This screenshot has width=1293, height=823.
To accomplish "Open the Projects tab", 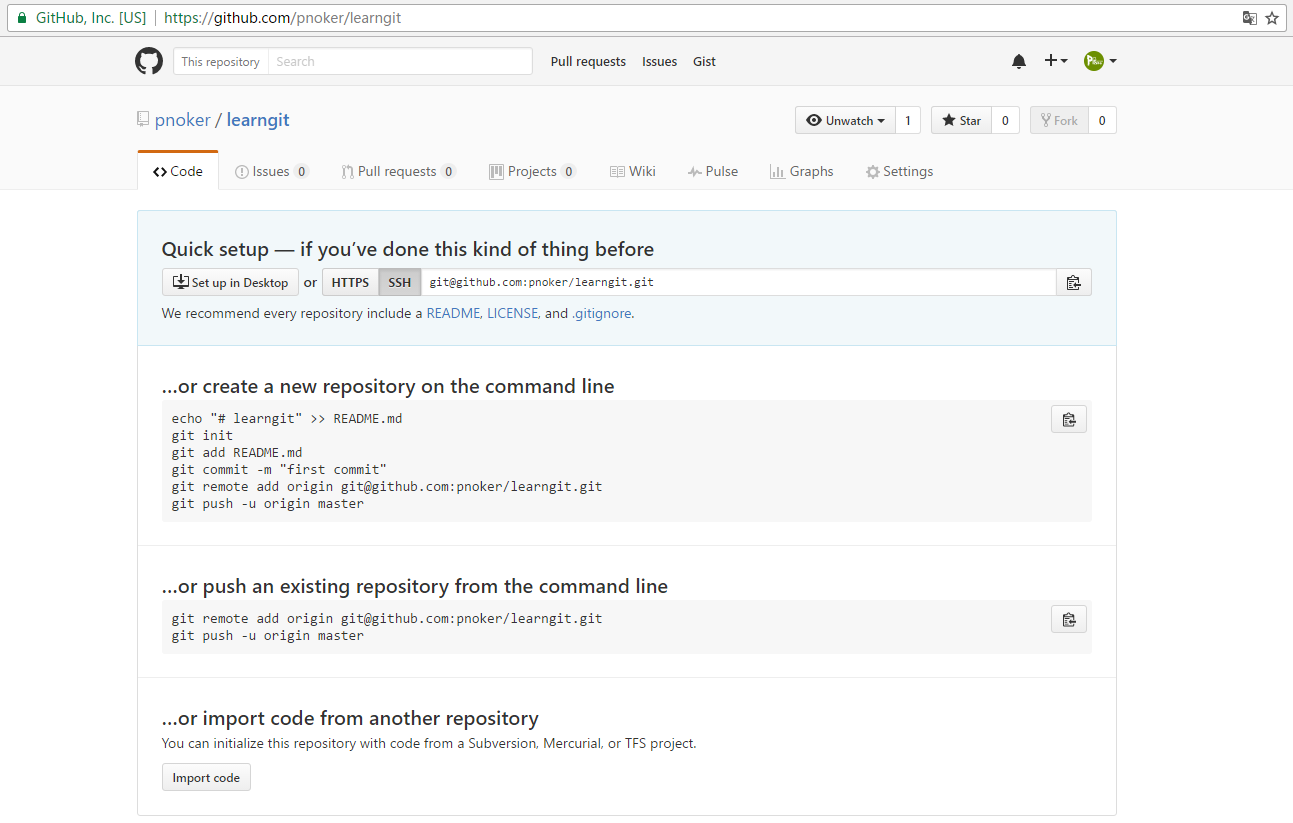I will [x=532, y=171].
